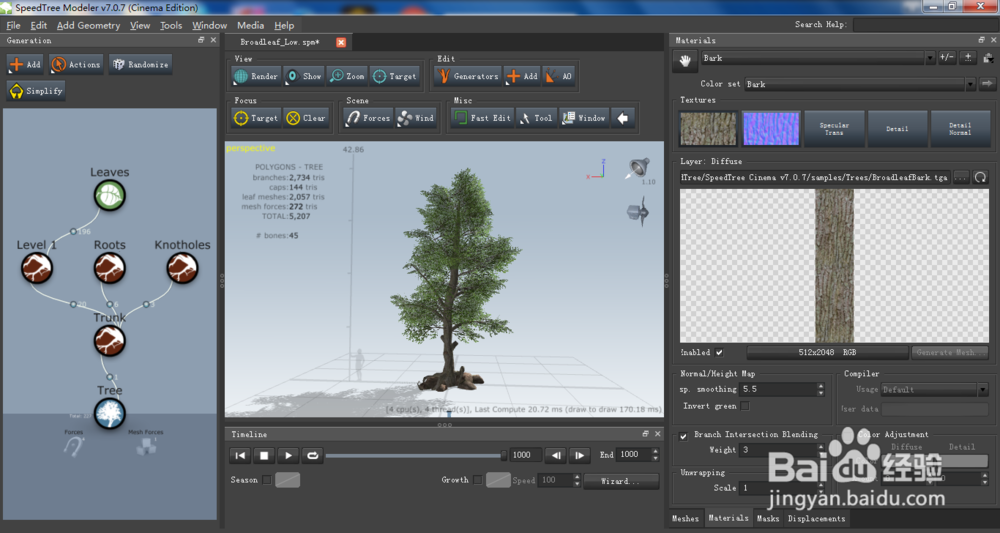
Task: Click the Edit Add button
Action: pos(522,76)
